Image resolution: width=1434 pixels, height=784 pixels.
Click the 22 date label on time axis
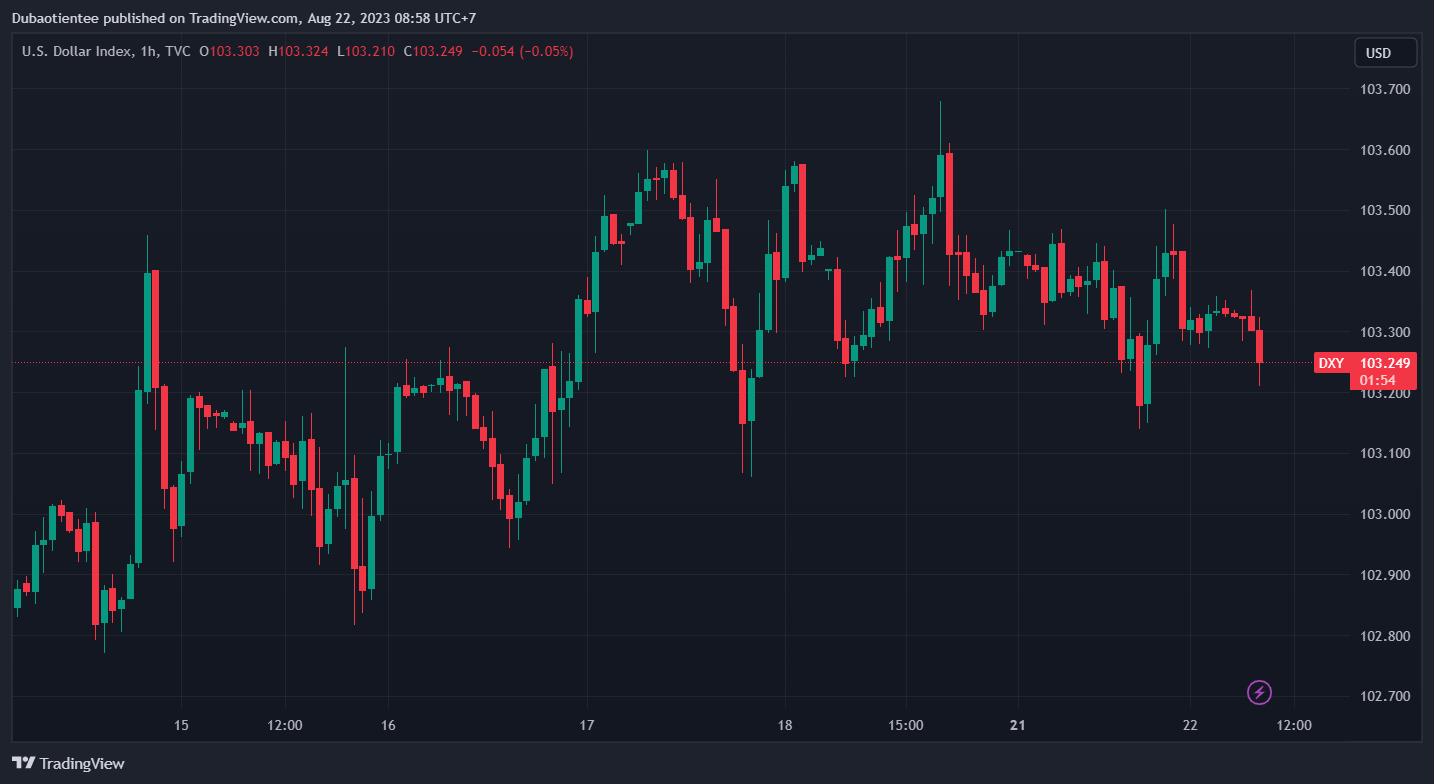coord(1190,724)
